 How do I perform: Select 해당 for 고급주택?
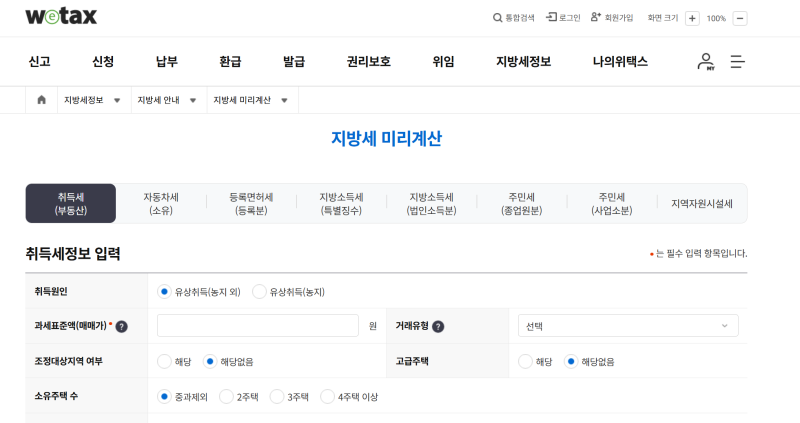525,362
